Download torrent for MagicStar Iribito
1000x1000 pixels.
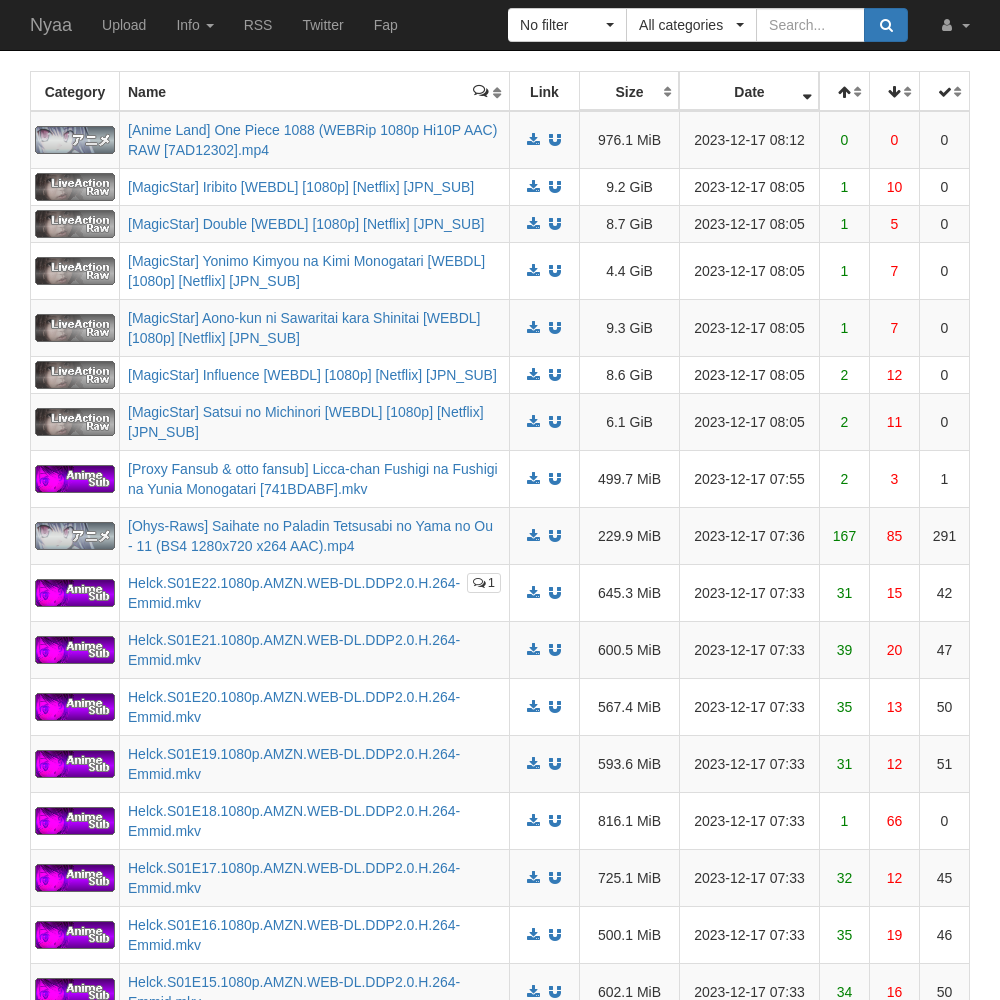point(533,187)
